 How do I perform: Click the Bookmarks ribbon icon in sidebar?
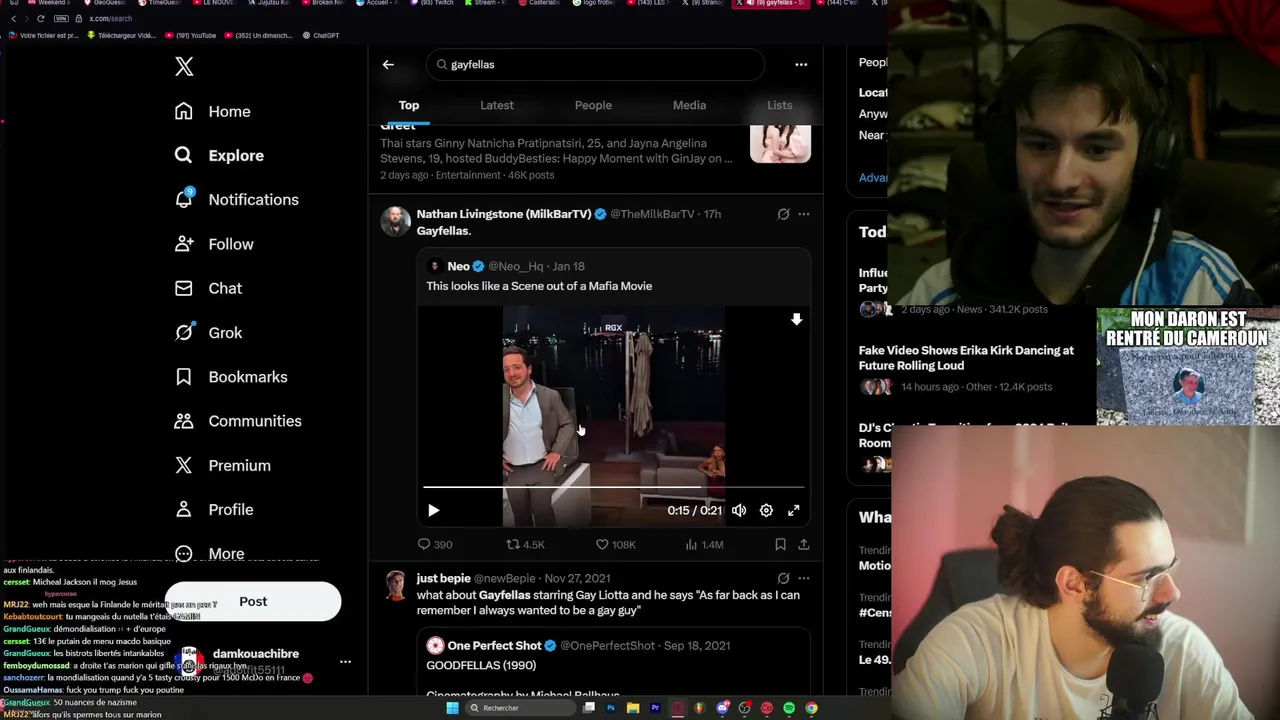184,377
